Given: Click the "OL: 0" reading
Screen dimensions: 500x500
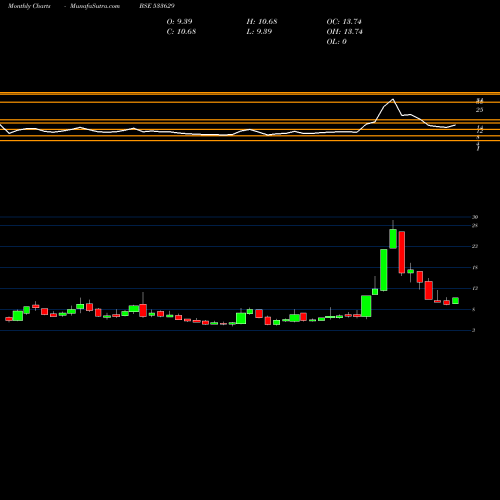Looking at the screenshot, I should [336, 41].
